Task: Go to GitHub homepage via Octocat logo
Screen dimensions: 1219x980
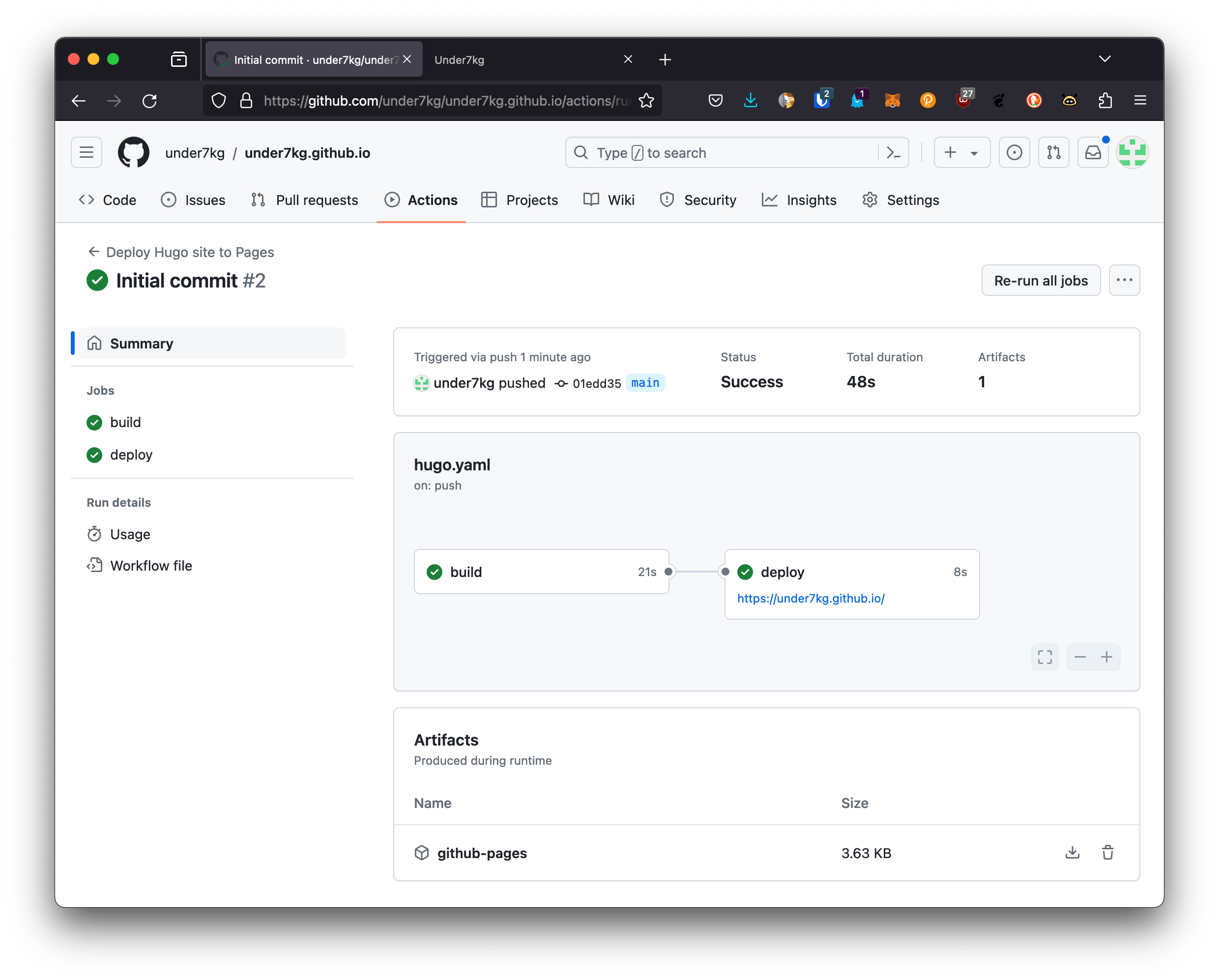Action: (x=133, y=152)
